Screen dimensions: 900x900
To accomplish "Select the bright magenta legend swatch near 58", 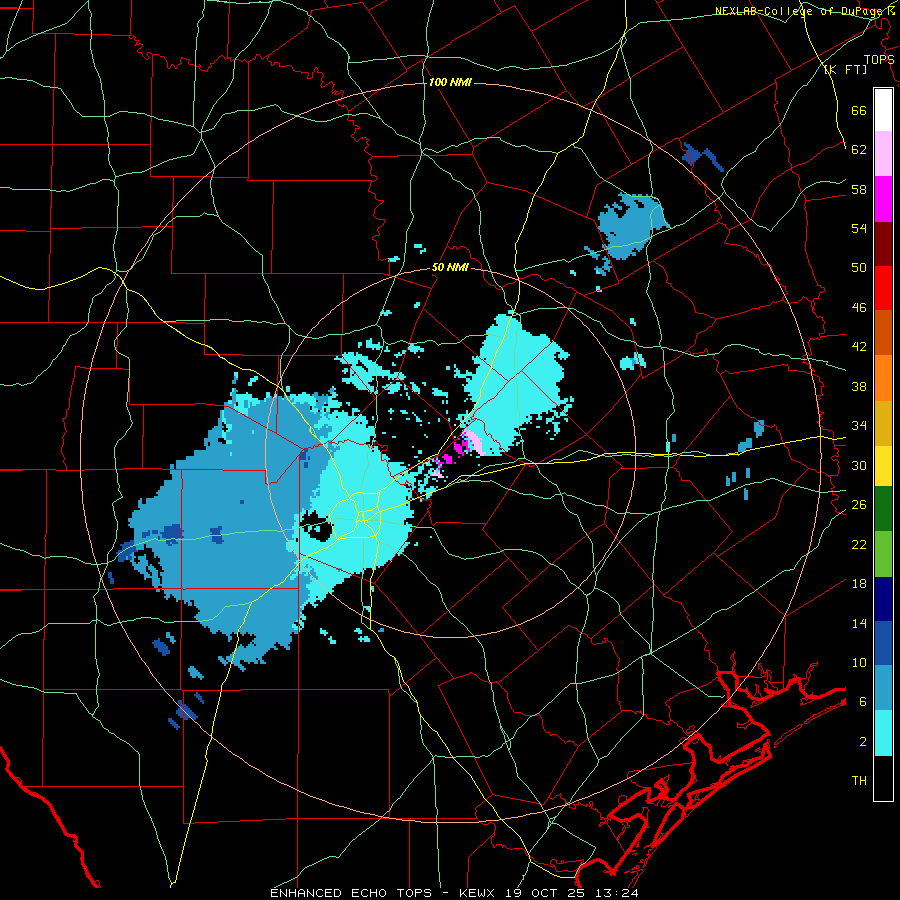I will [883, 199].
